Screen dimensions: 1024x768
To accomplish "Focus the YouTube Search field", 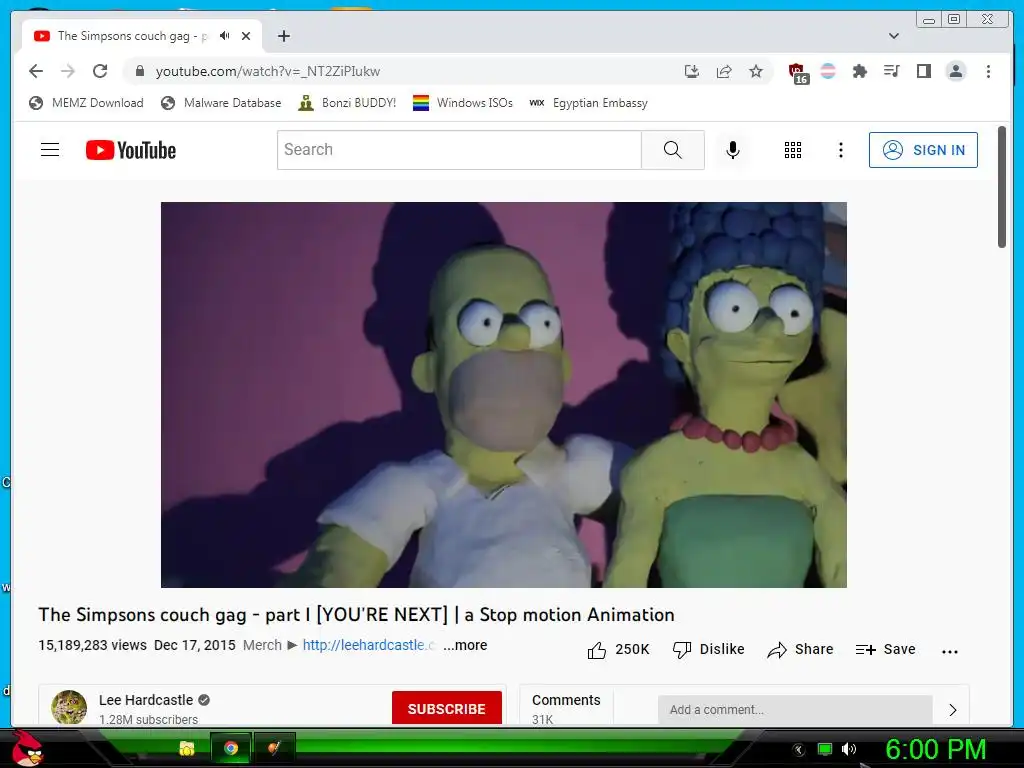I will 459,150.
